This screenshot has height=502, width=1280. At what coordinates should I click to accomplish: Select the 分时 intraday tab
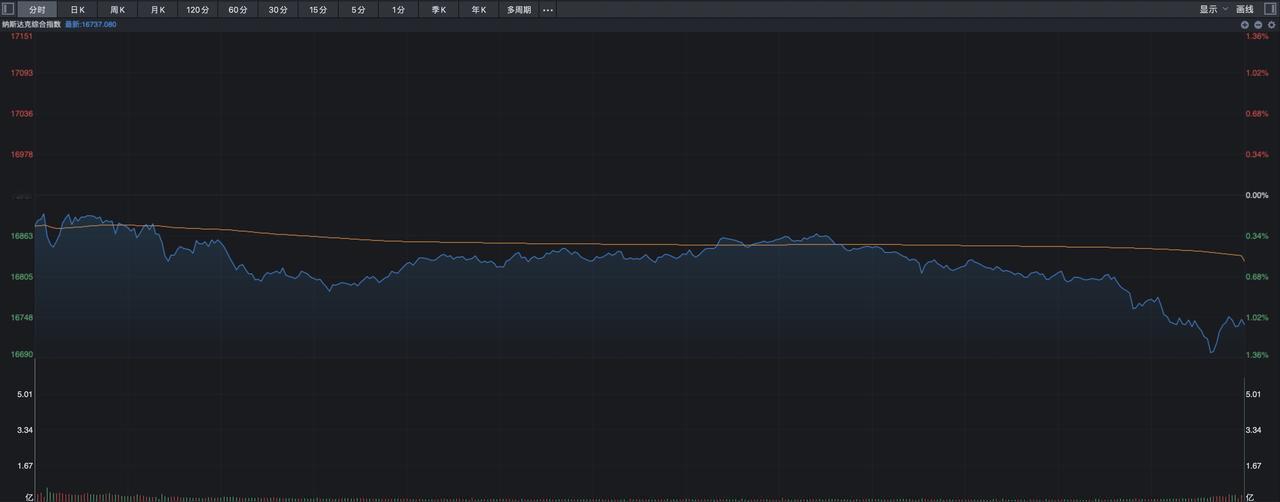(x=38, y=10)
